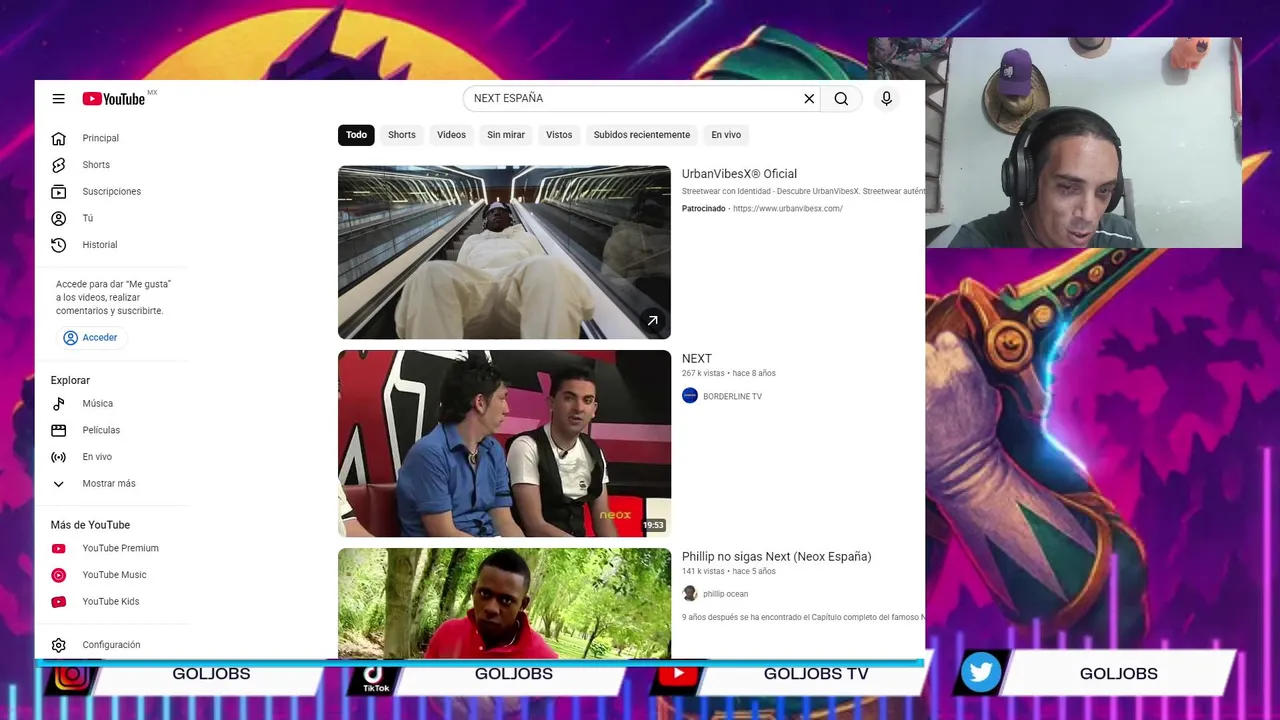Open the Historial sidebar label
The height and width of the screenshot is (720, 1280).
[100, 245]
